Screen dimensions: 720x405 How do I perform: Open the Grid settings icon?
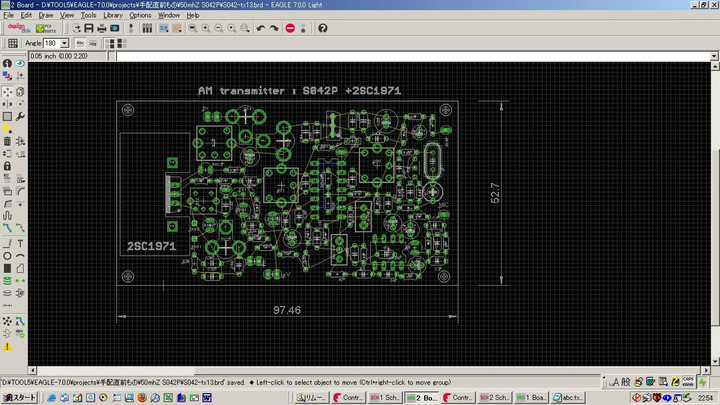[12, 44]
